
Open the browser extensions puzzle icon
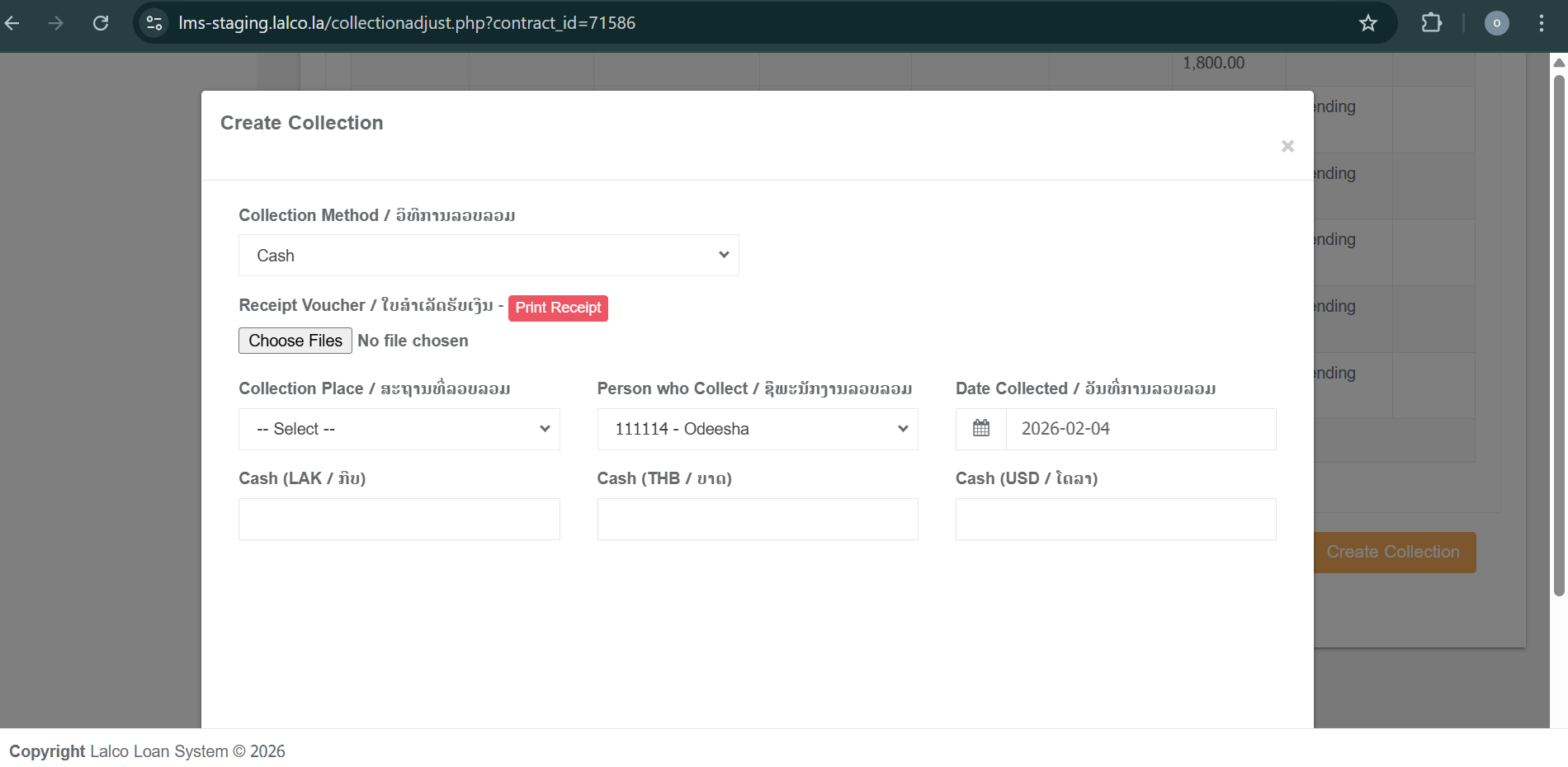(1431, 23)
